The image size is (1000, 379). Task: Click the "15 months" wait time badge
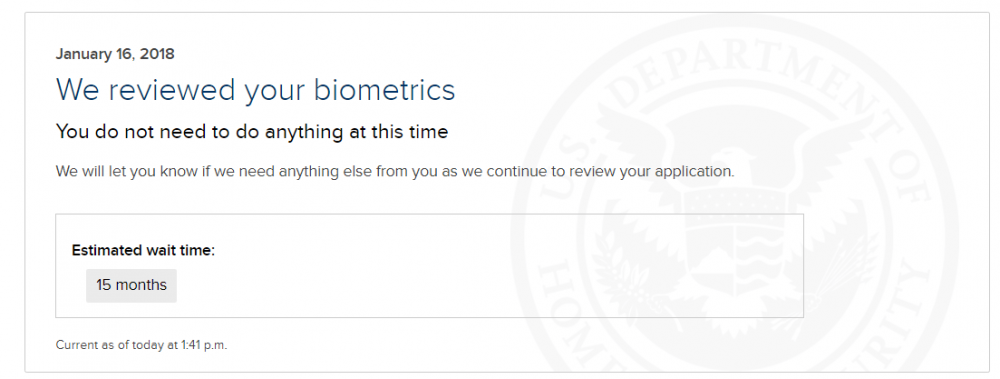131,285
